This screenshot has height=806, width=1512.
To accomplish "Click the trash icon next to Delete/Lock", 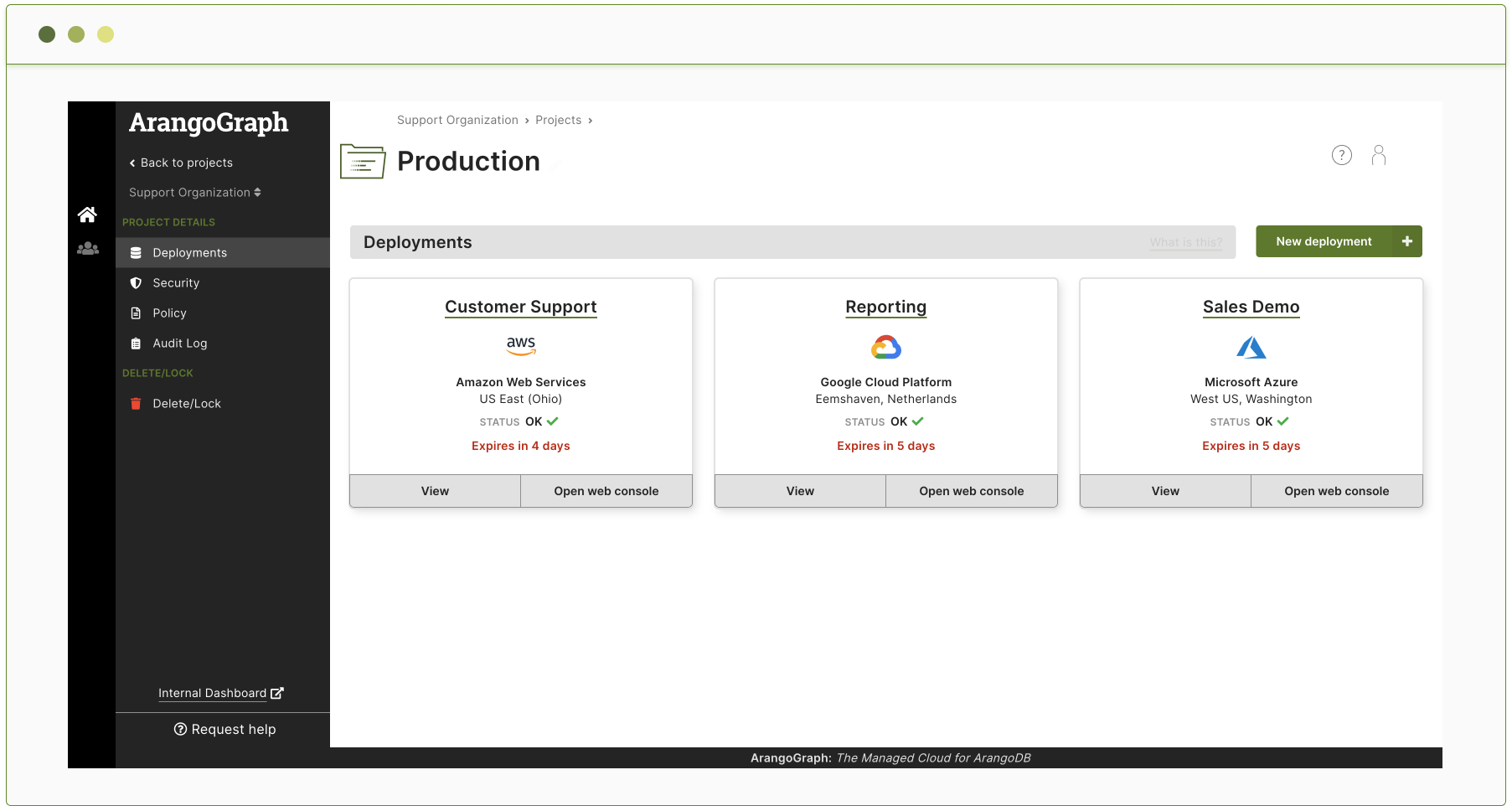I will tap(136, 403).
